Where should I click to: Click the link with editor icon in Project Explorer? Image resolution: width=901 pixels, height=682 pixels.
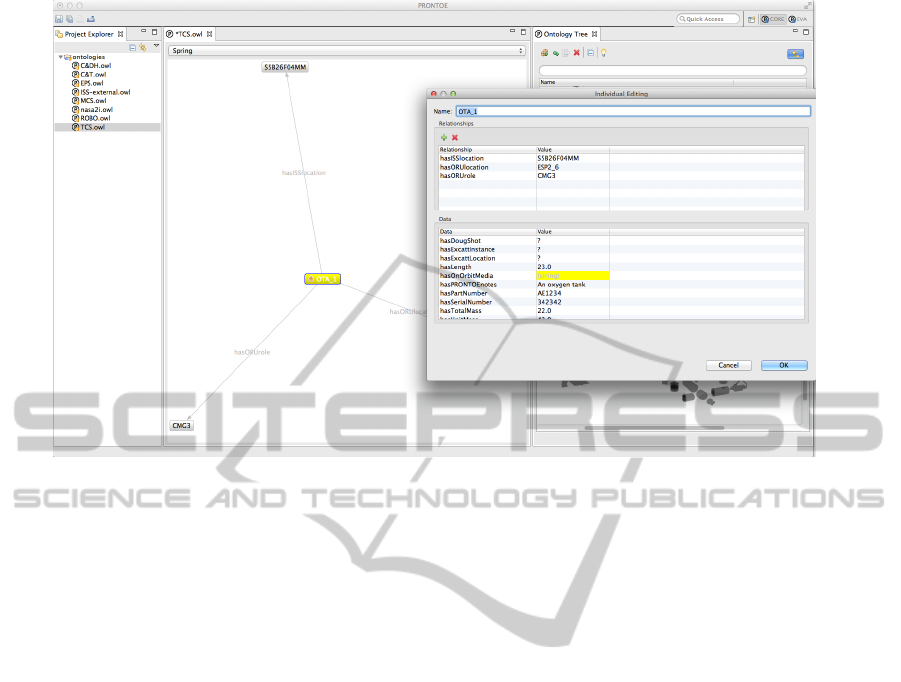144,47
